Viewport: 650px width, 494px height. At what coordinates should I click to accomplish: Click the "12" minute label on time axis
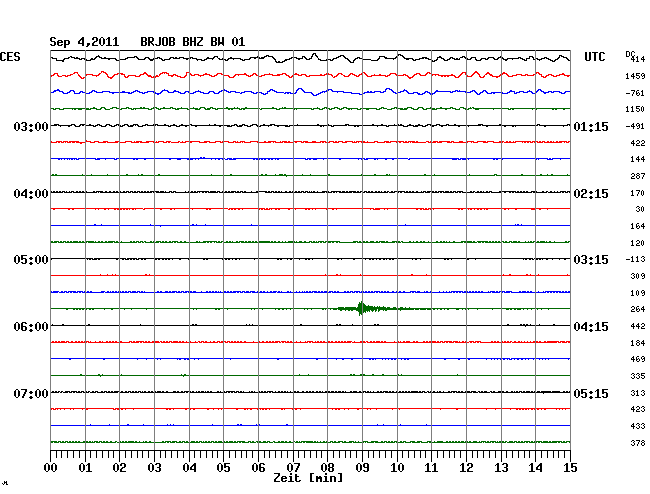466,468
